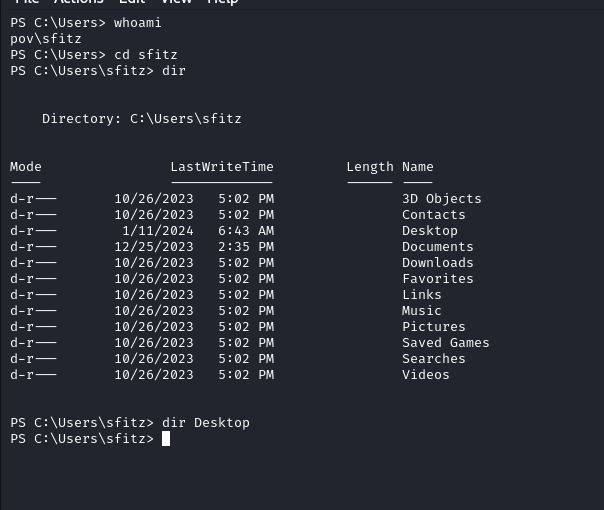Click the block cursor at the last prompt
Image resolution: width=604 pixels, height=510 pixels.
[x=166, y=439]
